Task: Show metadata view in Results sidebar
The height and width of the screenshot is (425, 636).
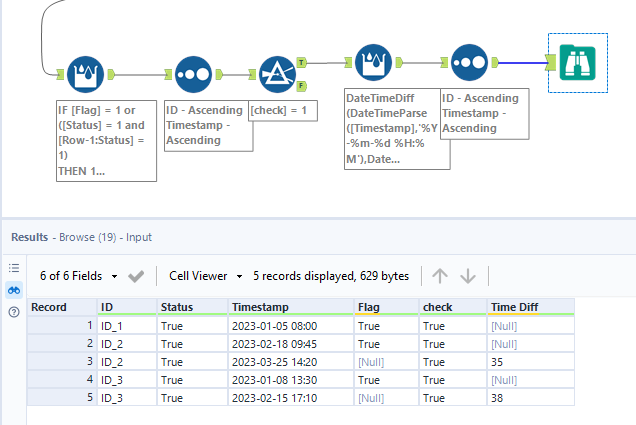Action: coord(14,268)
